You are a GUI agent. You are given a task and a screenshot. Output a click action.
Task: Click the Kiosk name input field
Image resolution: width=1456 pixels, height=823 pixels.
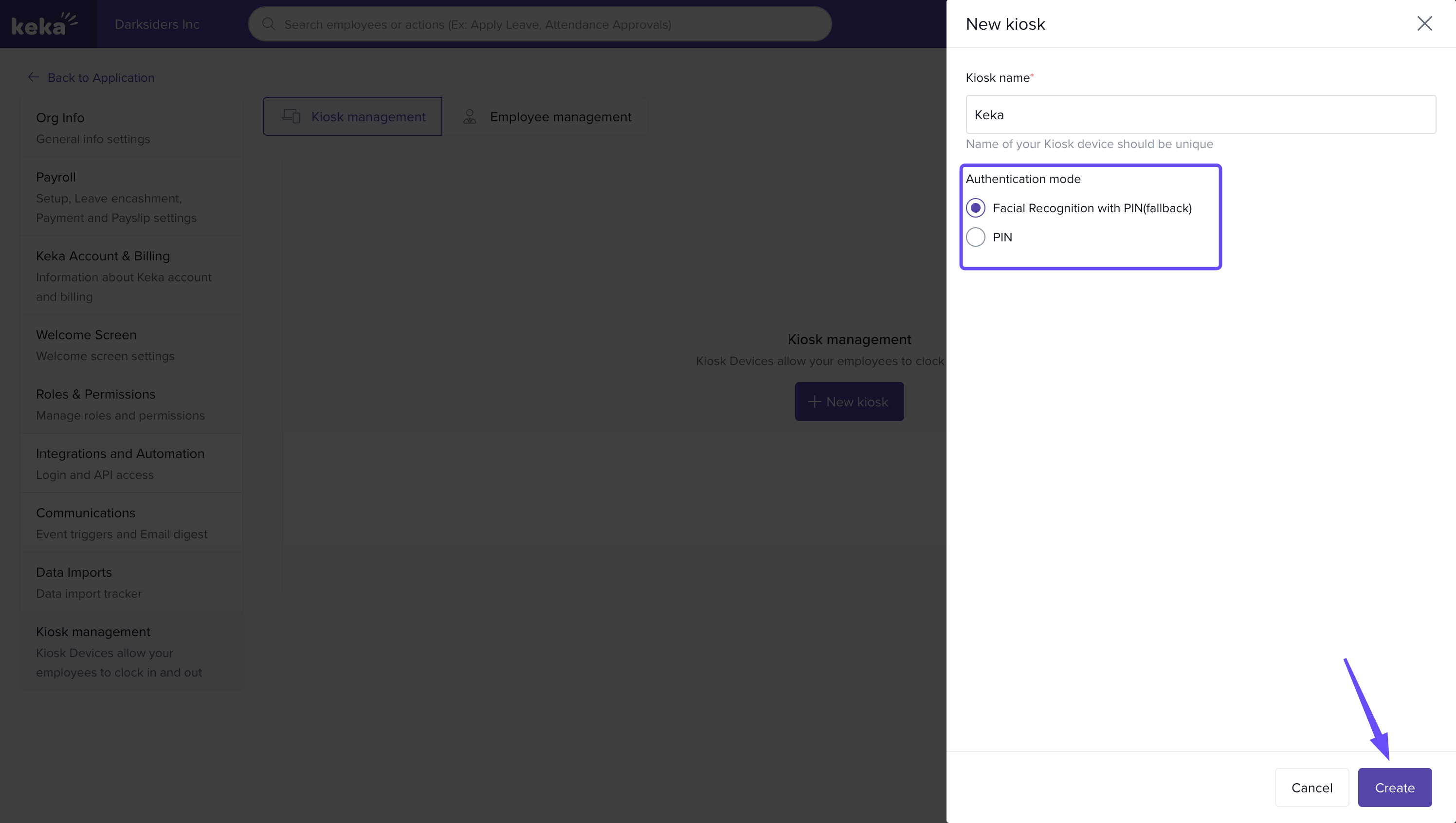[x=1201, y=115]
